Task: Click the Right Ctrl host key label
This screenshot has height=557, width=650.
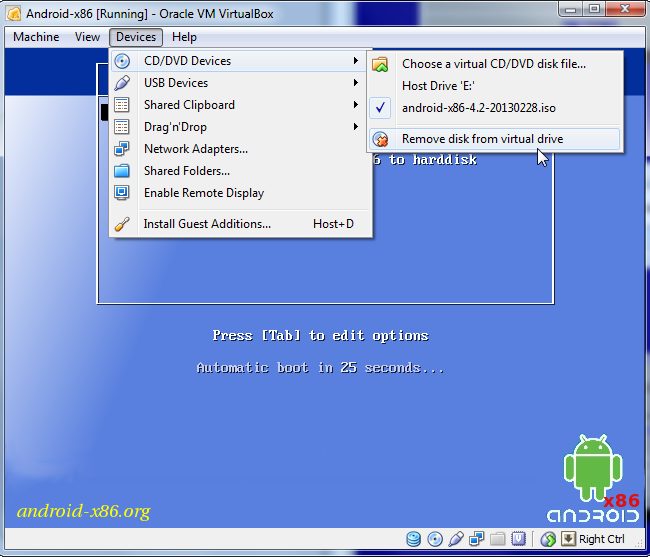Action: (601, 539)
